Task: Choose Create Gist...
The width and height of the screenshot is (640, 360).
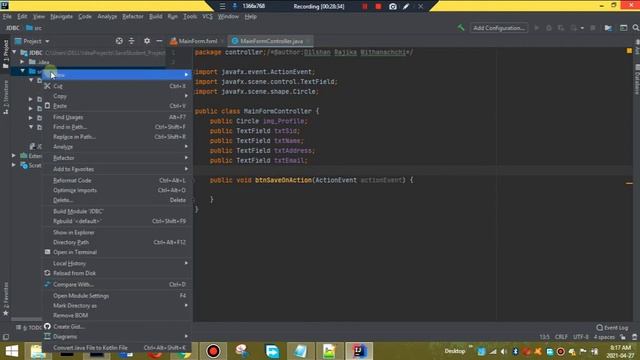Action: coord(118,327)
